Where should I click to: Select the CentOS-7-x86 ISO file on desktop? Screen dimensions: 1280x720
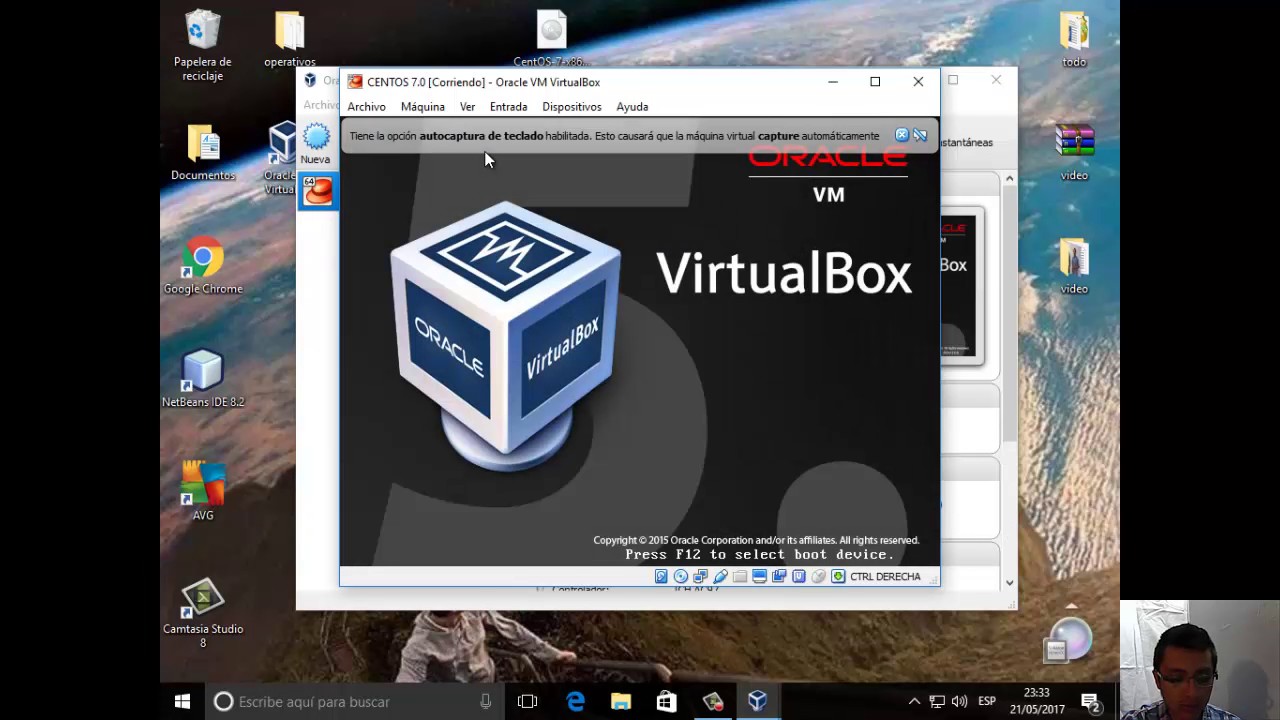tap(551, 39)
